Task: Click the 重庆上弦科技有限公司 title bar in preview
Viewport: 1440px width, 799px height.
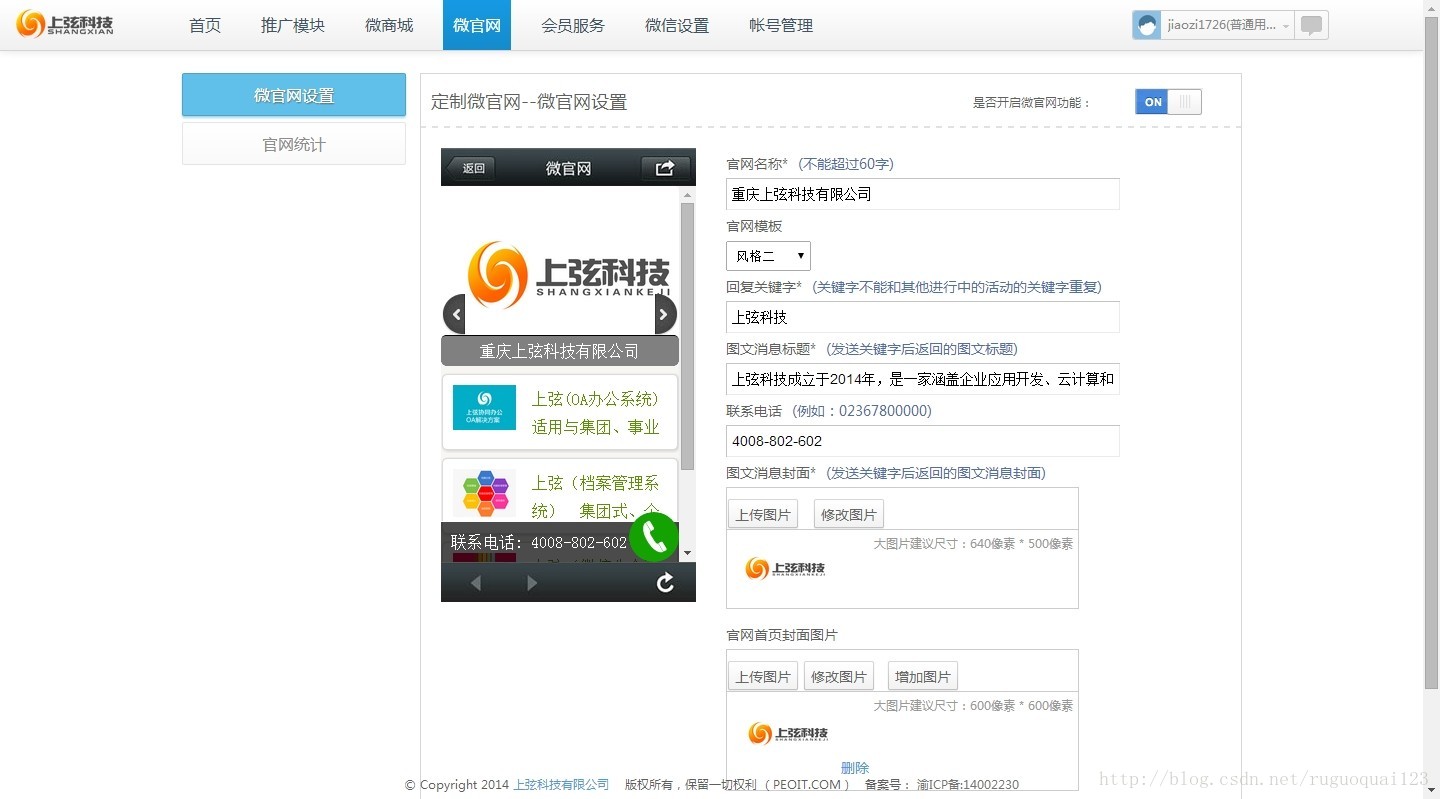Action: click(560, 351)
